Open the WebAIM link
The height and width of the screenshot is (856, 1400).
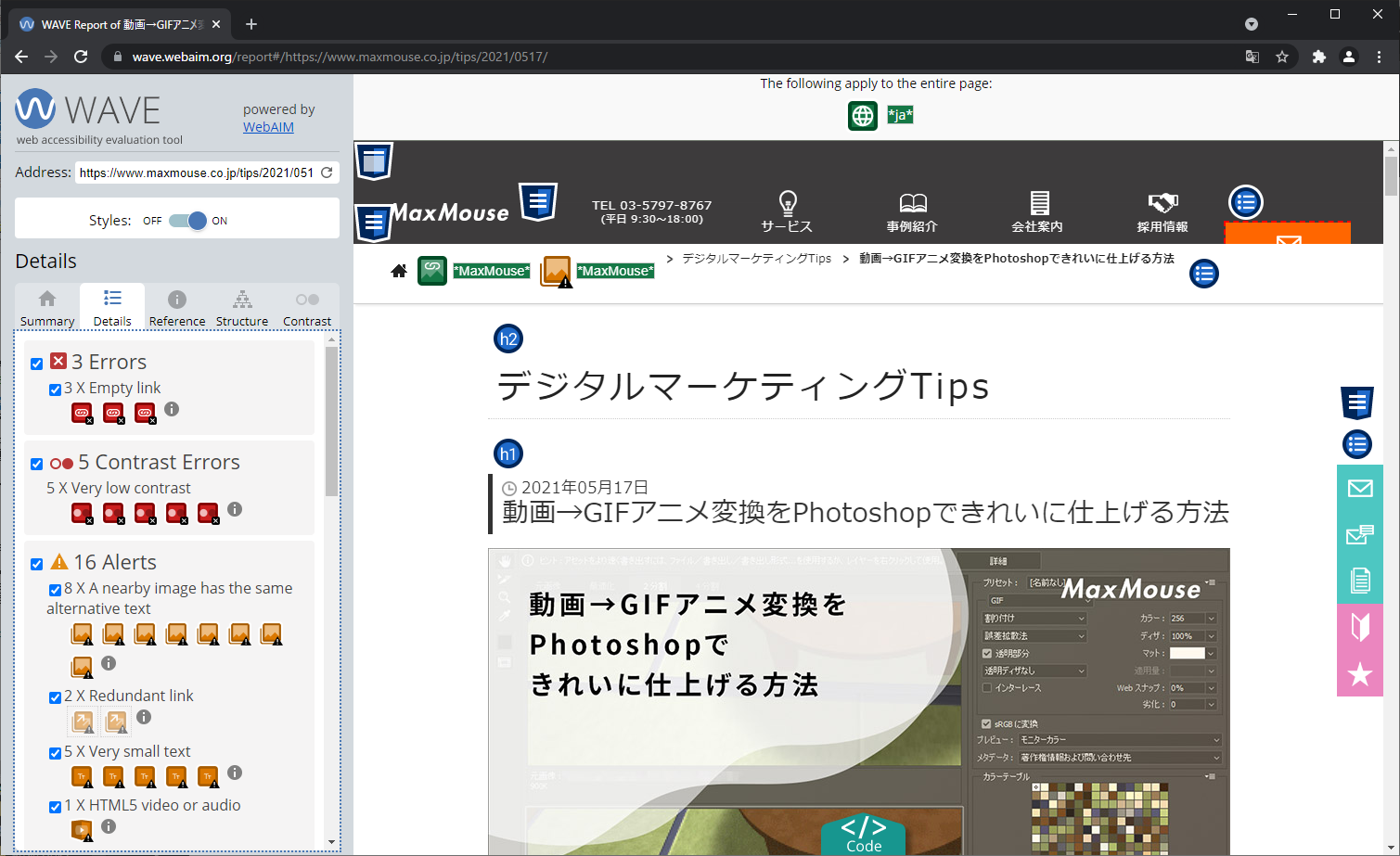point(268,127)
